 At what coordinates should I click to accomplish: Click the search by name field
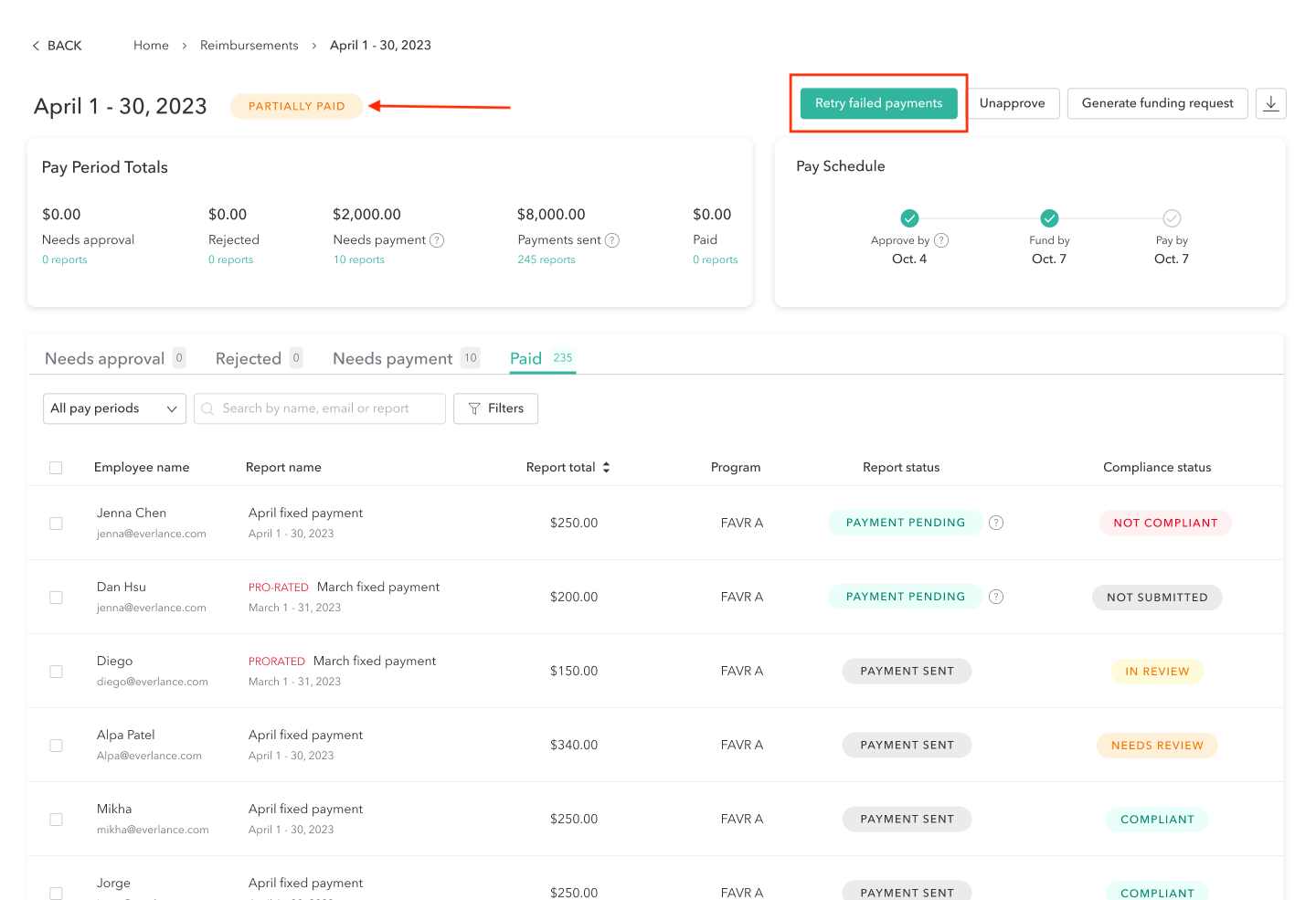[320, 408]
